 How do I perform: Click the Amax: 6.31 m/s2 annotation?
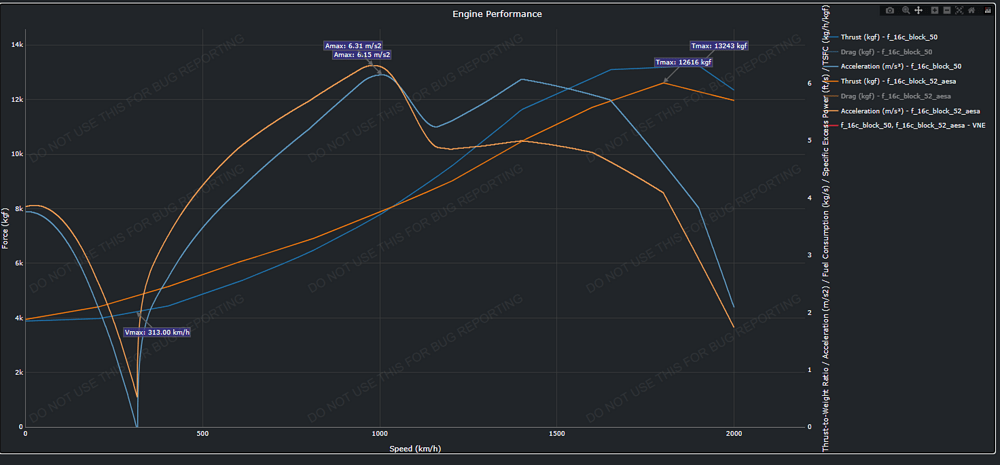pos(353,46)
